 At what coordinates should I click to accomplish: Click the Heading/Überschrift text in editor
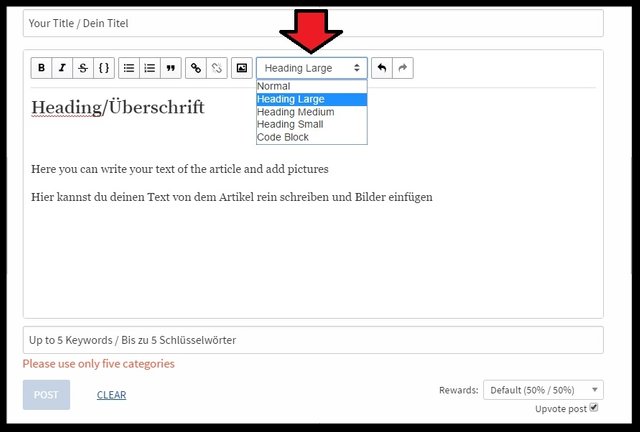click(x=118, y=107)
